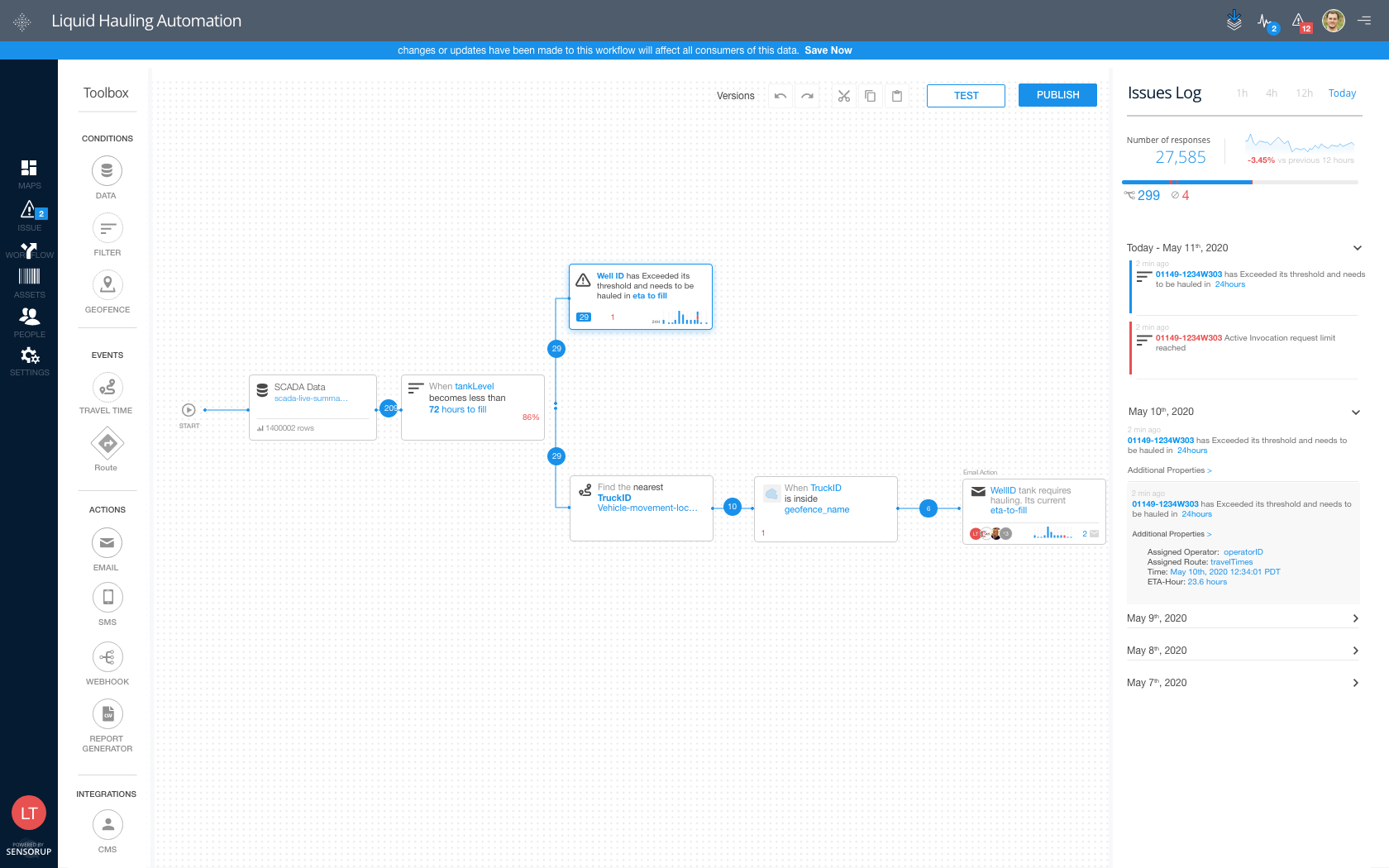Expand the May 9th, 2020 log entries
Image resolution: width=1389 pixels, height=868 pixels.
[1355, 618]
